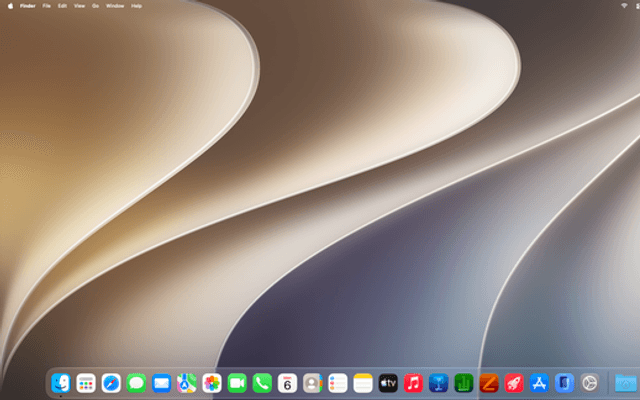Open System Settings from the Dock
Viewport: 640px width, 400px height.
pyautogui.click(x=589, y=383)
